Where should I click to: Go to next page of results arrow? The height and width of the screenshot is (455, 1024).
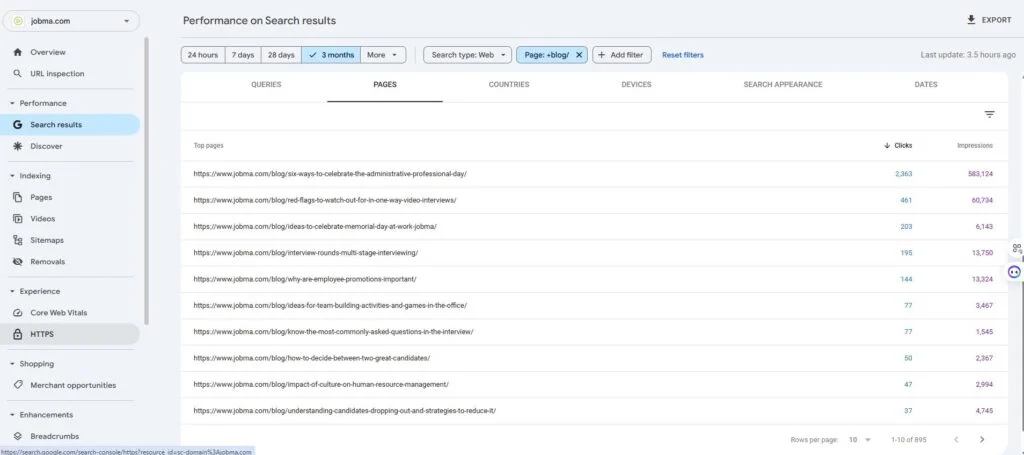pyautogui.click(x=982, y=439)
